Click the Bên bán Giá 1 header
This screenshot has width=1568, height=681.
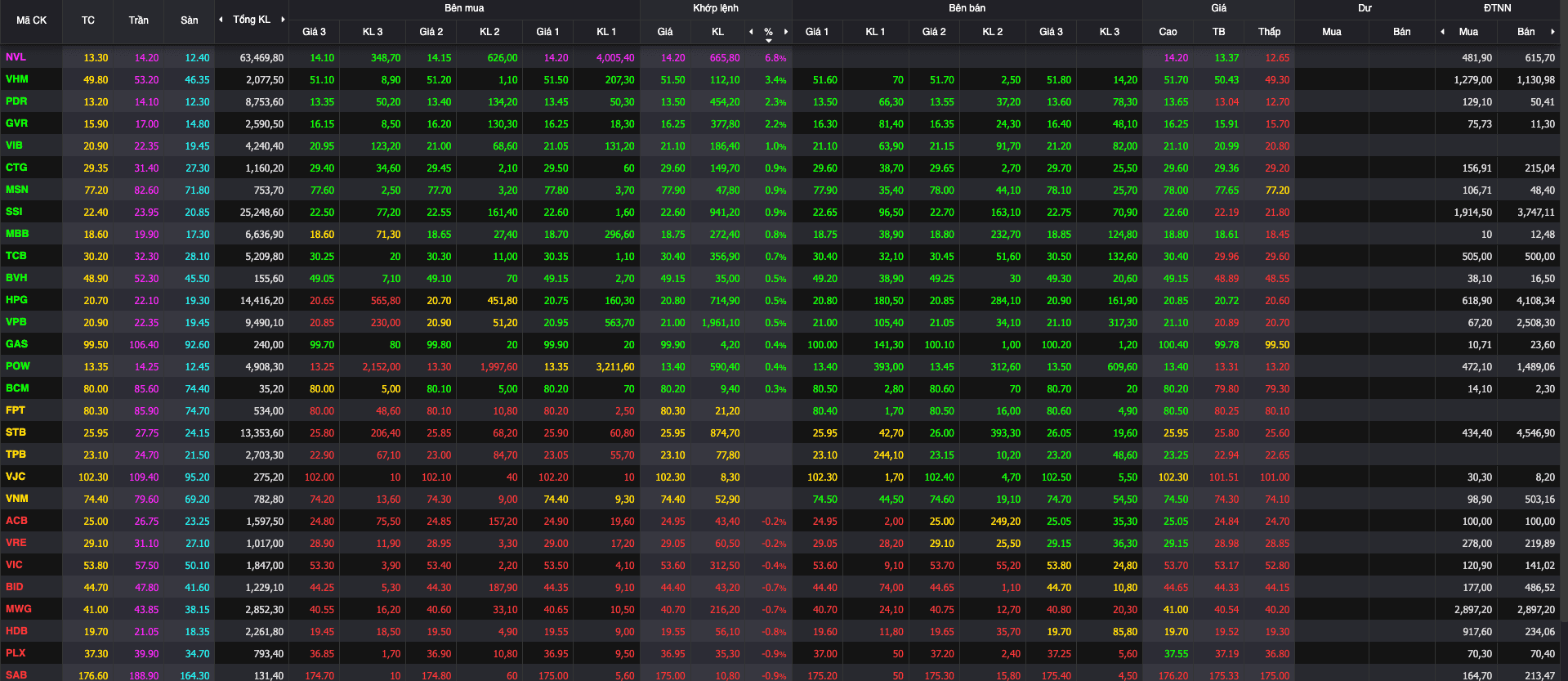[x=816, y=32]
